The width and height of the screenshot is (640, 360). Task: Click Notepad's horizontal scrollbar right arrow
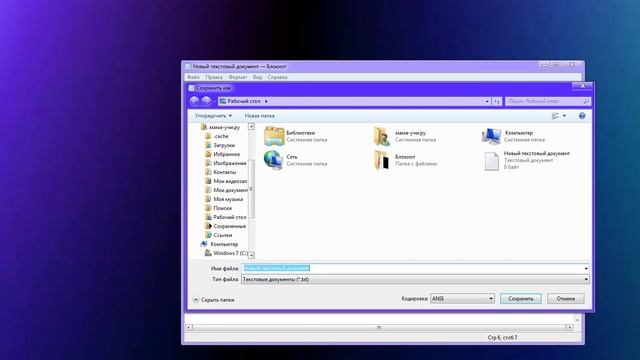point(569,327)
